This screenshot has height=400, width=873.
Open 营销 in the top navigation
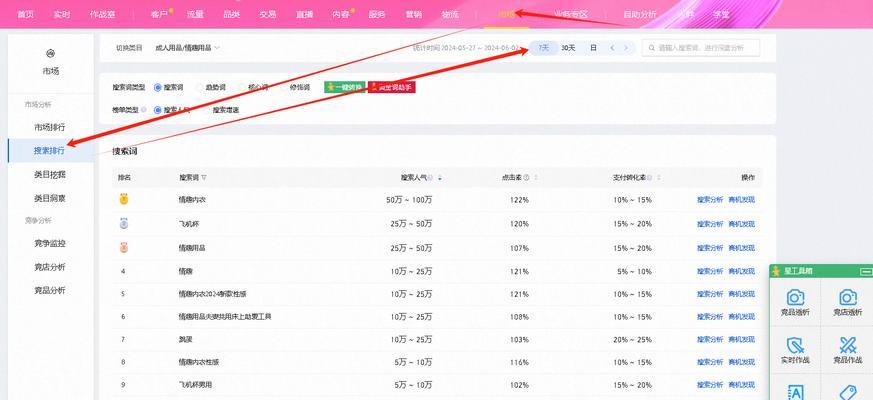[x=414, y=14]
